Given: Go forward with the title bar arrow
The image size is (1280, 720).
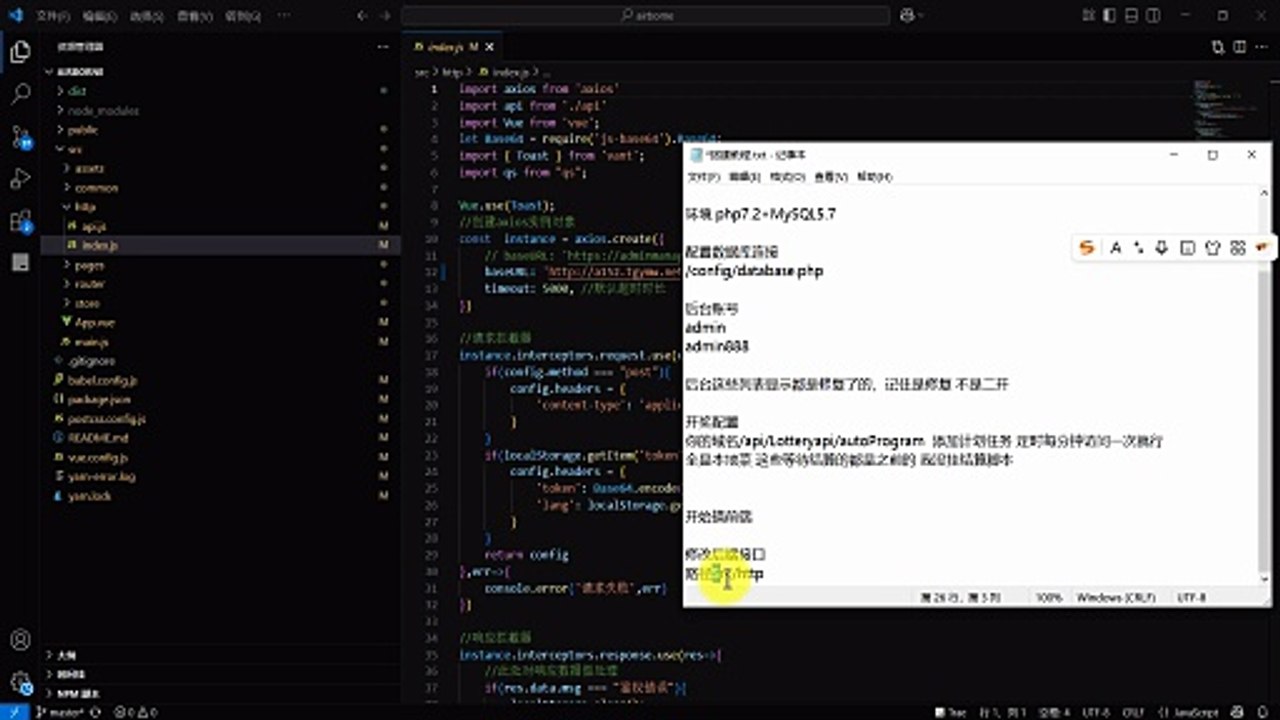Looking at the screenshot, I should click(386, 15).
